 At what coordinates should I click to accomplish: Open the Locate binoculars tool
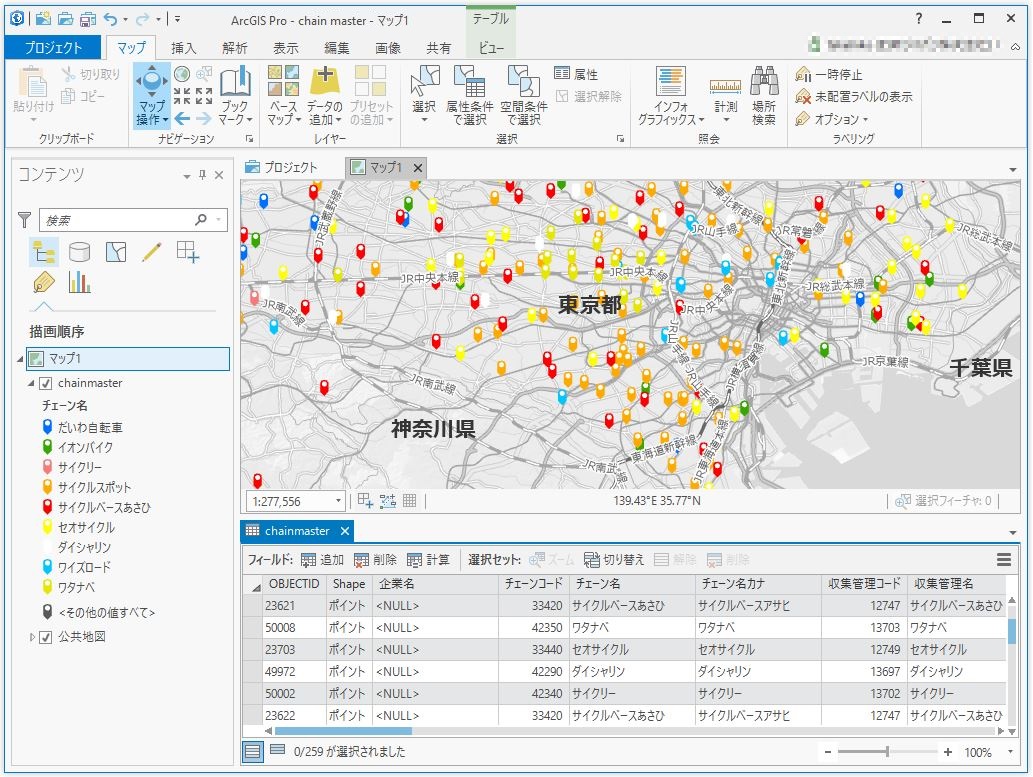[x=764, y=95]
